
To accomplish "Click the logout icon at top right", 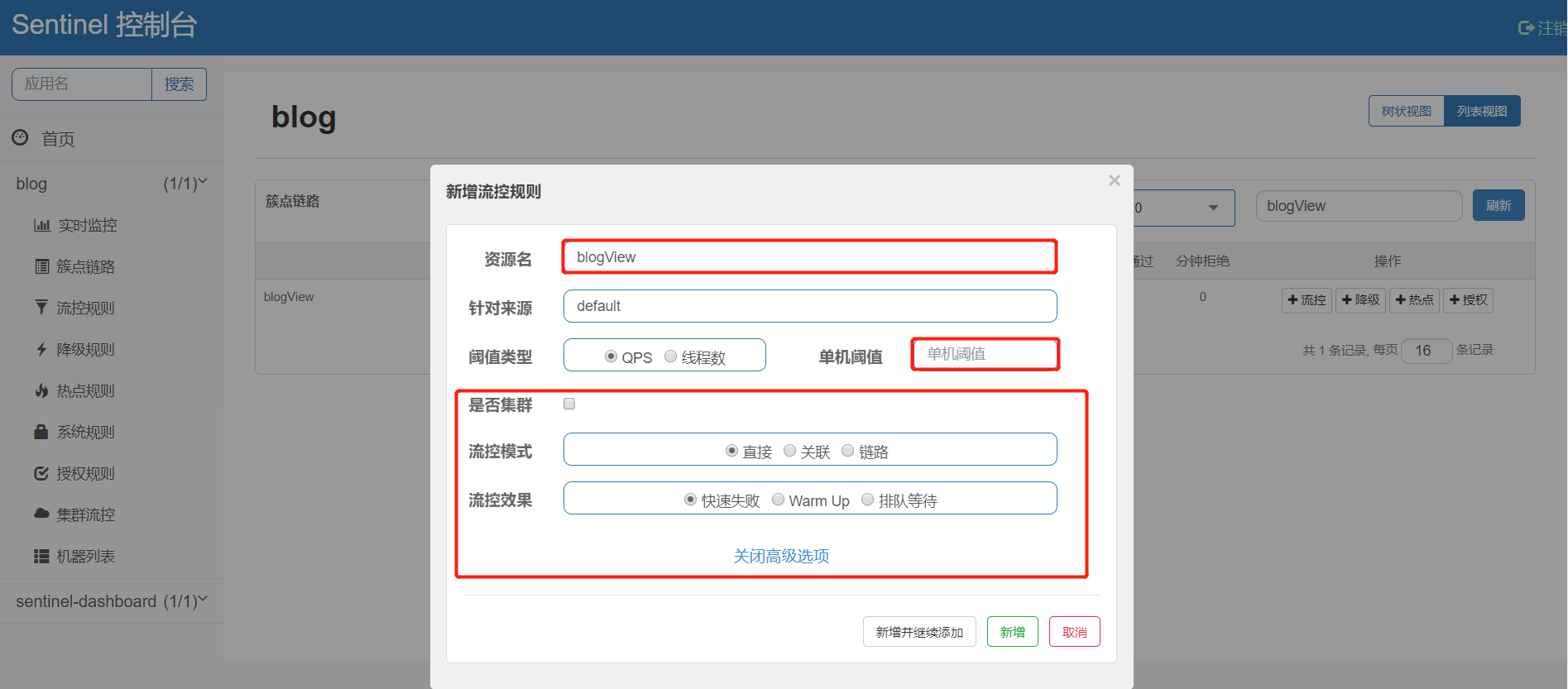I will [1526, 28].
